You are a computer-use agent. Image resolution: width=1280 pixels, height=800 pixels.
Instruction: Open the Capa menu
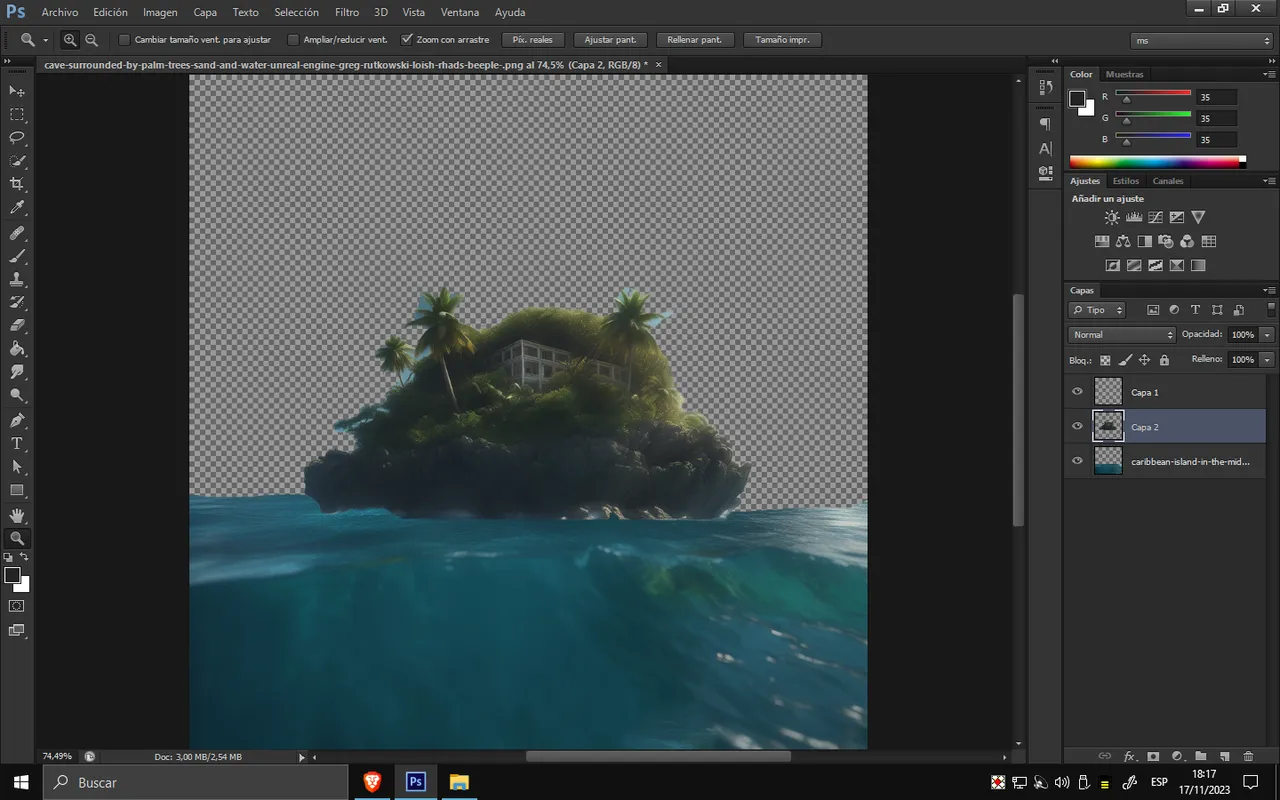pos(205,12)
